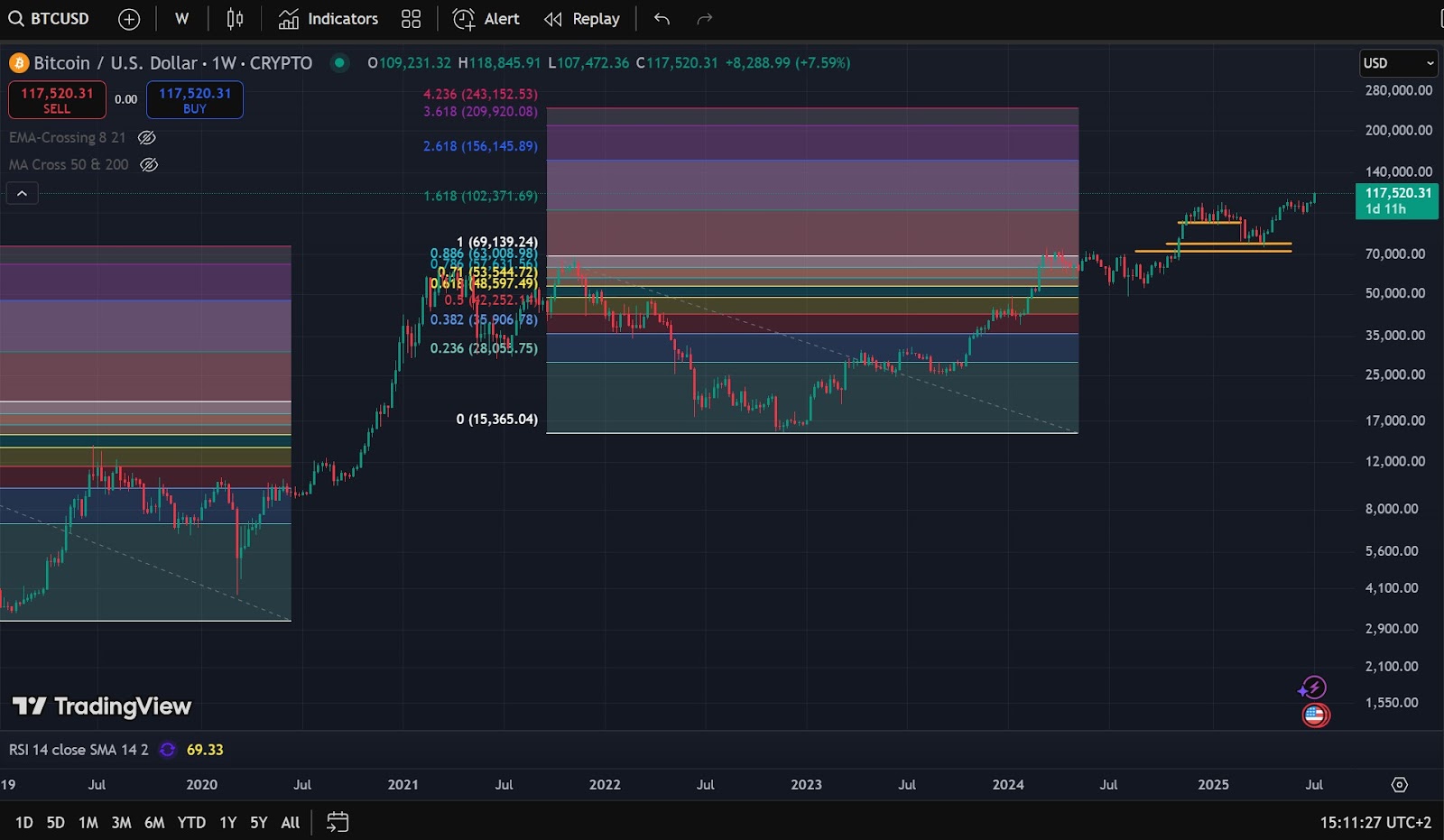The height and width of the screenshot is (840, 1444).
Task: Click the current price label 117,520.31
Action: click(x=1397, y=200)
